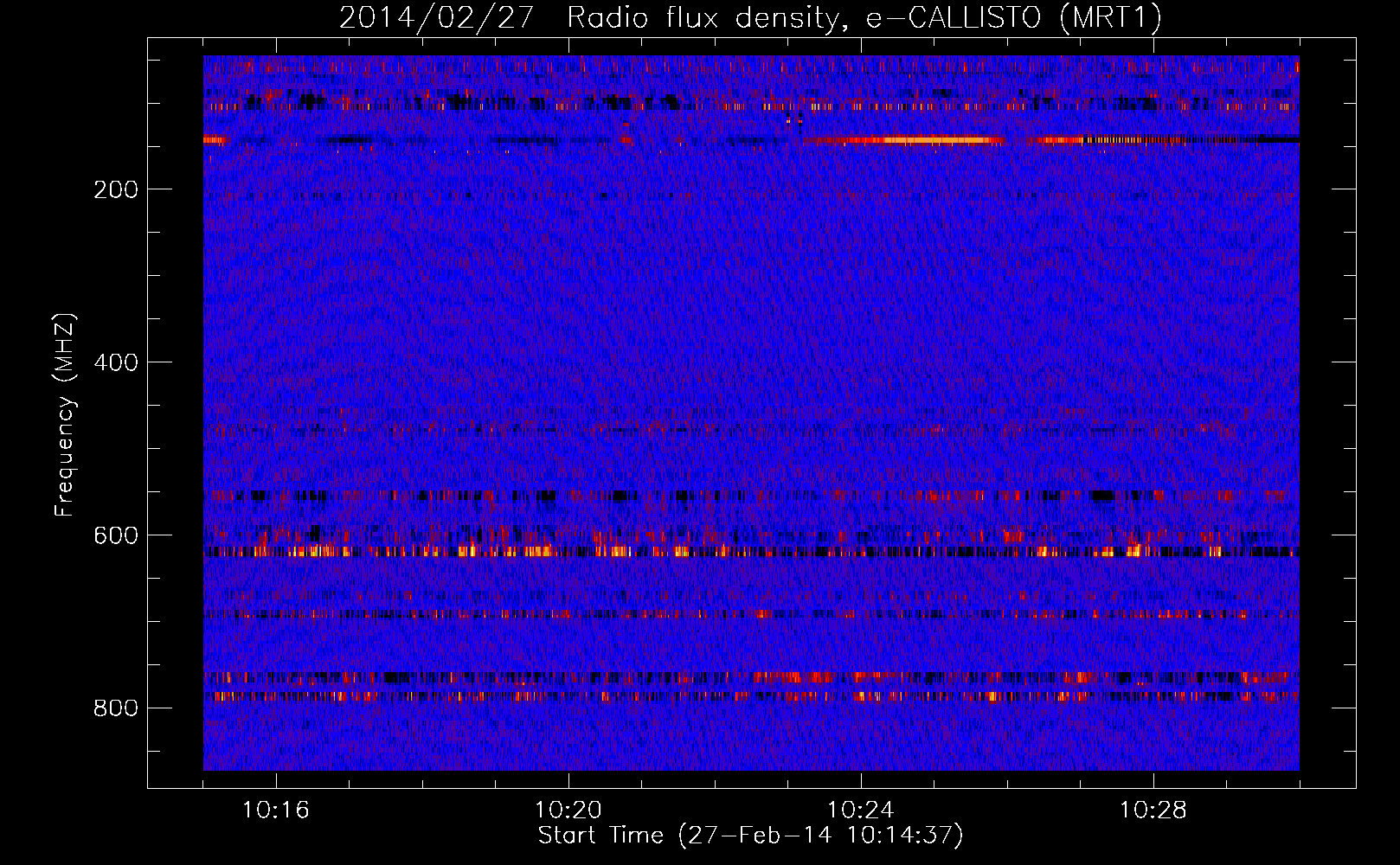Click the "600" frequency tick label
Image resolution: width=1400 pixels, height=865 pixels.
pos(115,535)
